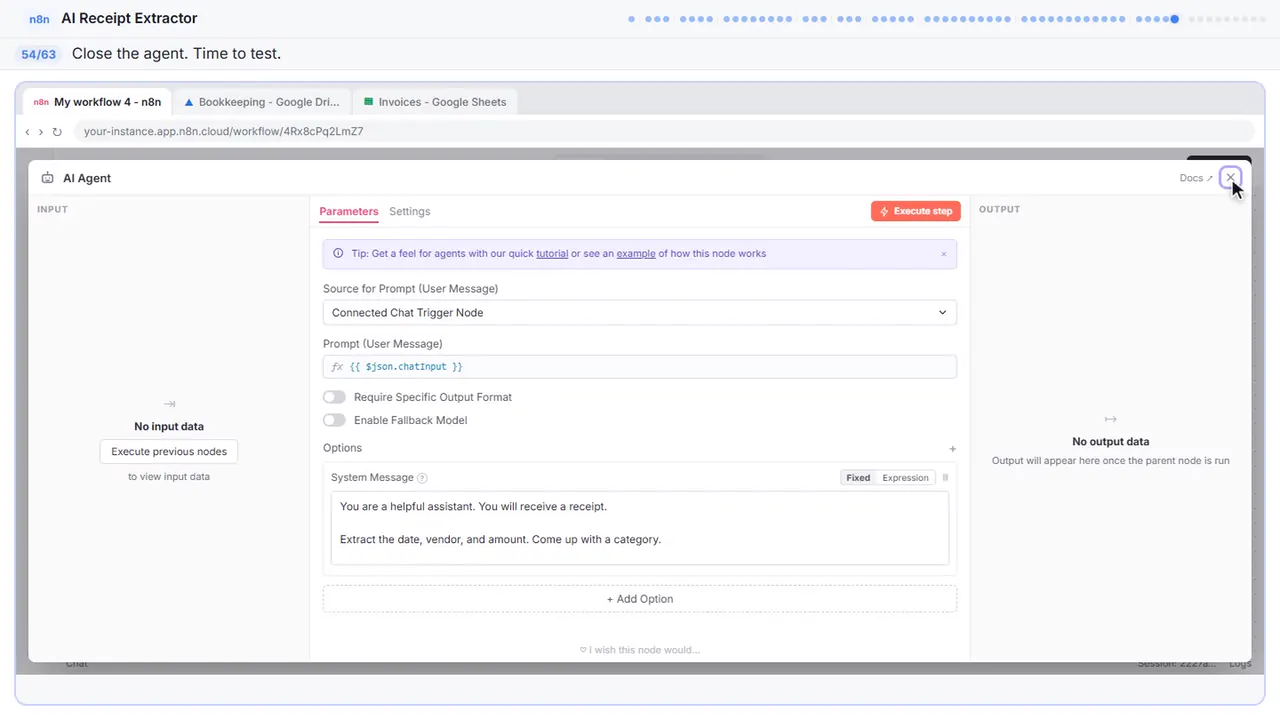This screenshot has width=1280, height=720.
Task: Delete the System Message option via trash icon
Action: [945, 478]
